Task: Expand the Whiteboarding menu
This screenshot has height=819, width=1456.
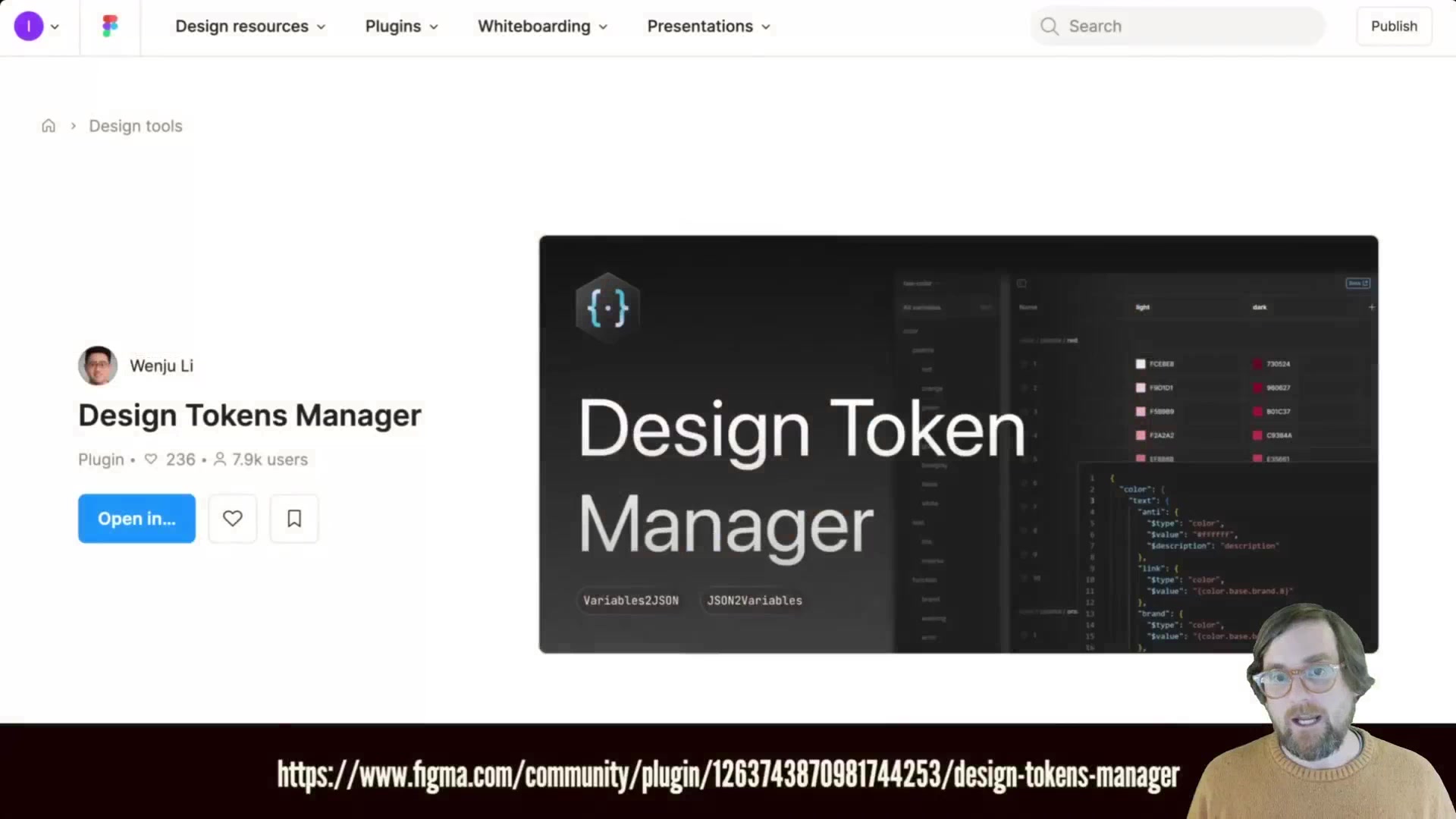Action: tap(543, 27)
